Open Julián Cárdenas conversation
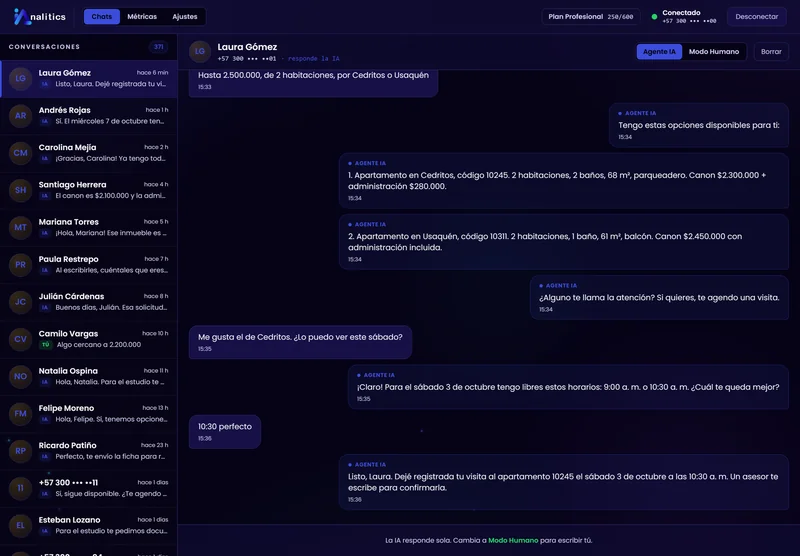 tap(89, 302)
